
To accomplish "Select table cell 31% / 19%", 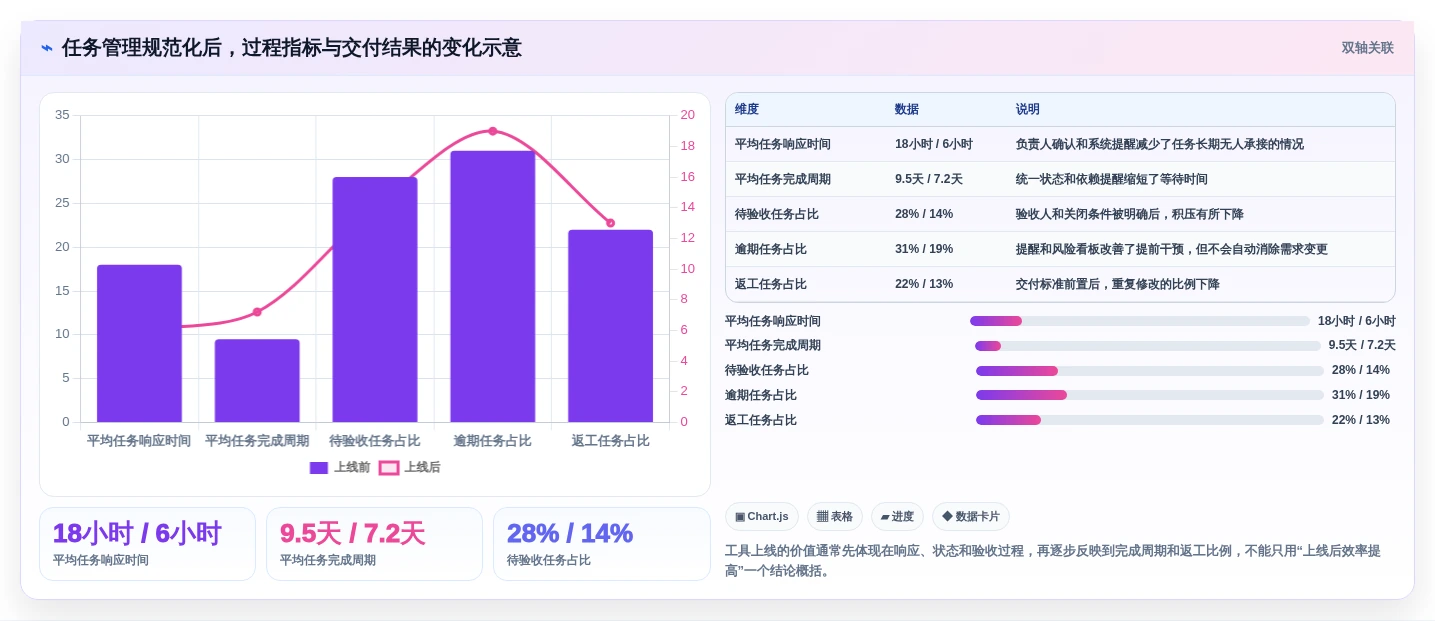I will (x=924, y=249).
